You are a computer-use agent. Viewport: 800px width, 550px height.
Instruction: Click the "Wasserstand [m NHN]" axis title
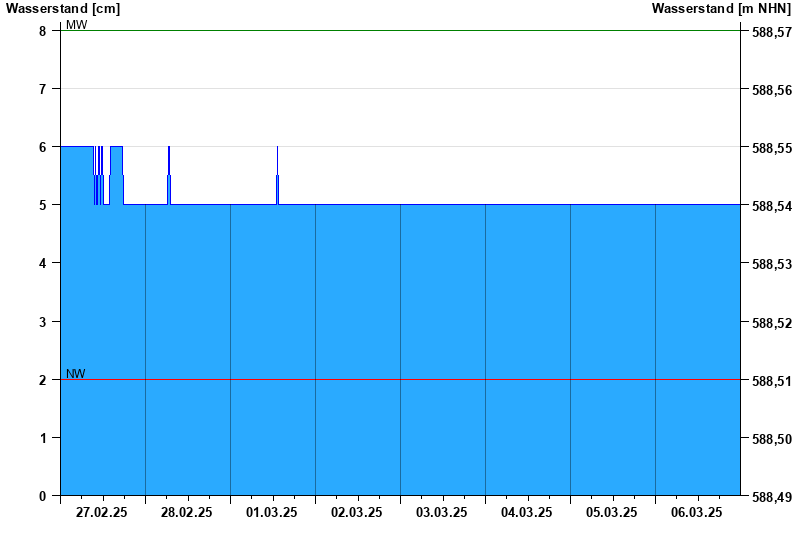click(x=721, y=9)
